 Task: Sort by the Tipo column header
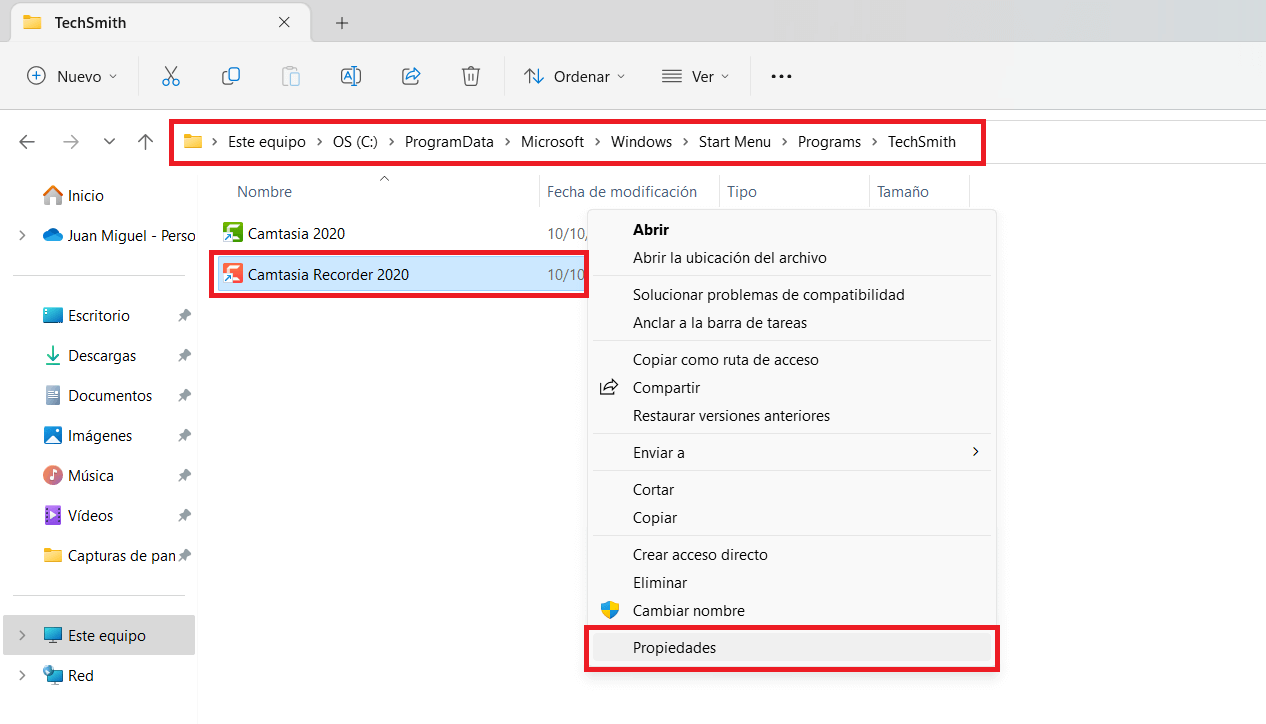point(742,192)
